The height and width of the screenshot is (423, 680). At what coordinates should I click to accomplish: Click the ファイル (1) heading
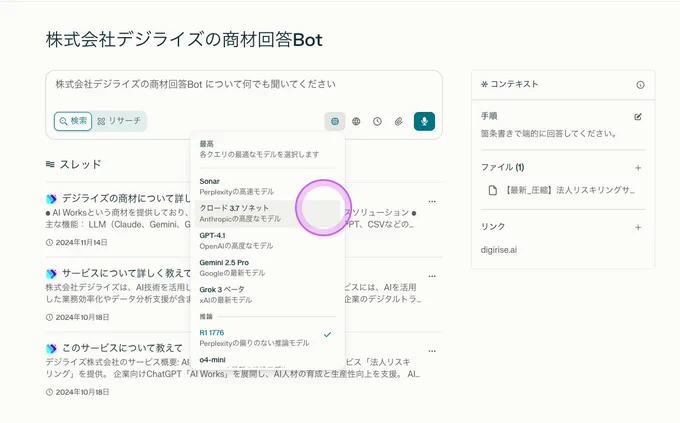pyautogui.click(x=503, y=167)
